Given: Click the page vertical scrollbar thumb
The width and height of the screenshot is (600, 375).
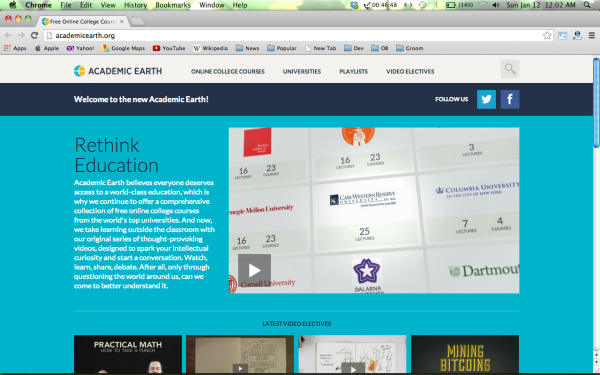Looking at the screenshot, I should click(x=596, y=102).
